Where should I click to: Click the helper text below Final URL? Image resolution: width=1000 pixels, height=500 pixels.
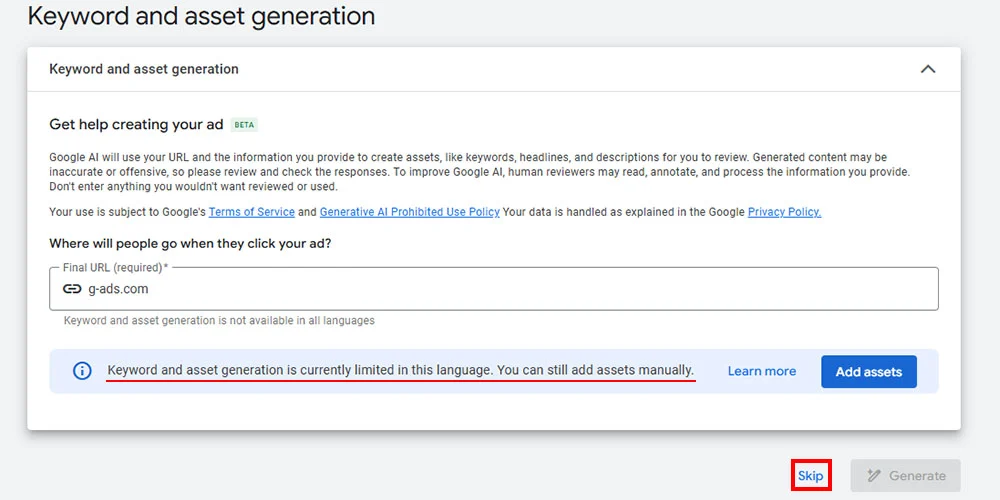(x=219, y=321)
